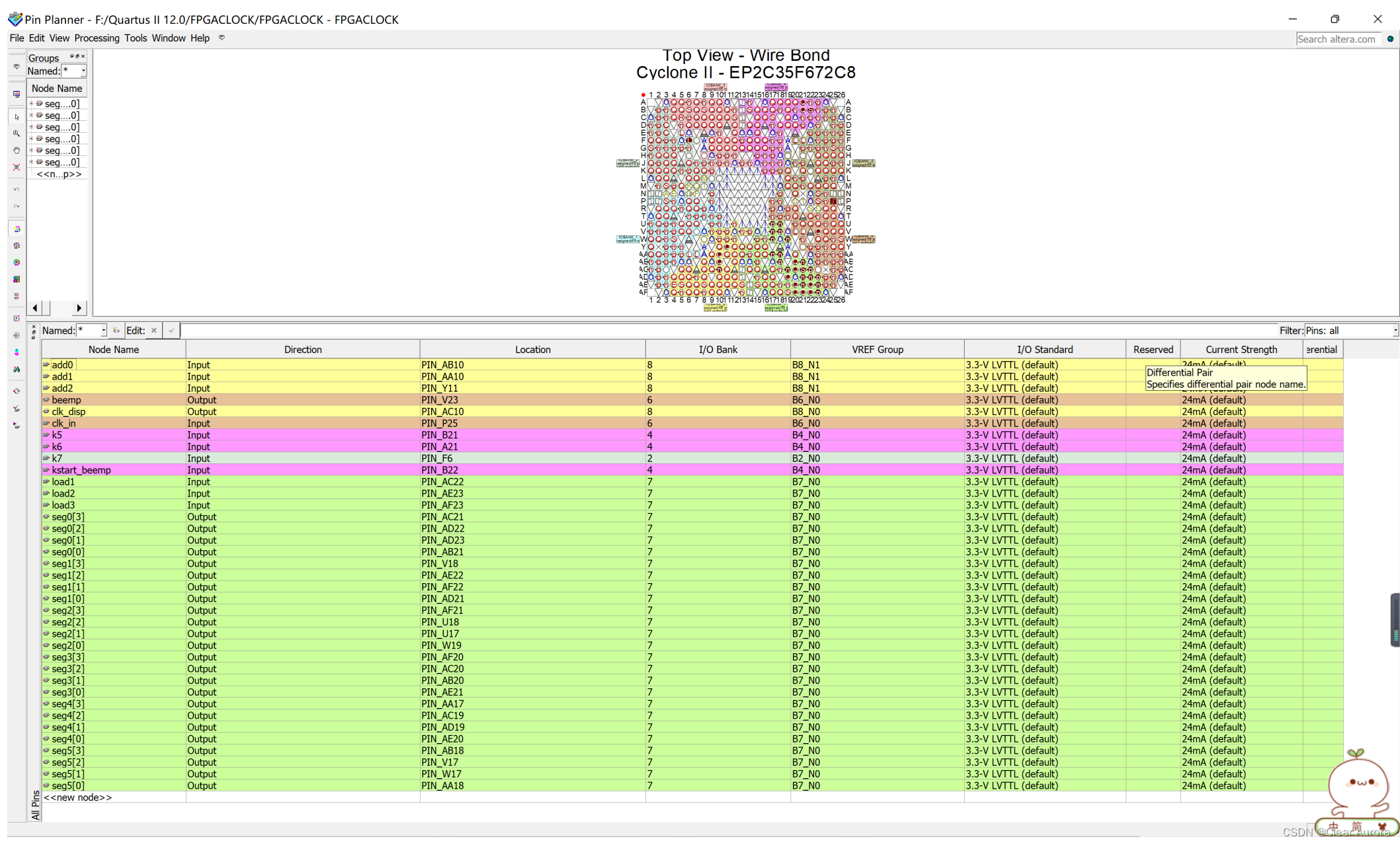Pick the hand pan tool

point(17,151)
